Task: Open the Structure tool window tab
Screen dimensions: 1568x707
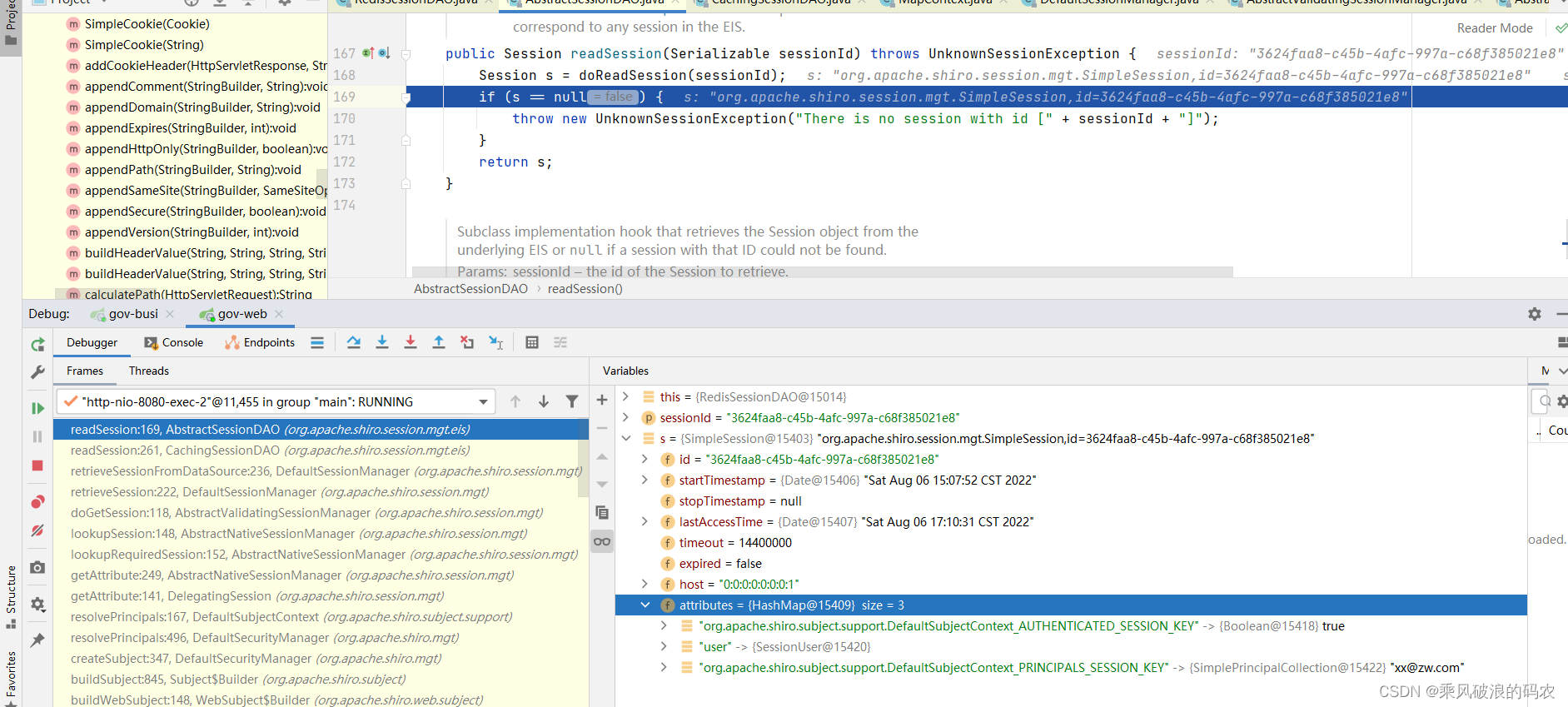Action: (x=11, y=597)
